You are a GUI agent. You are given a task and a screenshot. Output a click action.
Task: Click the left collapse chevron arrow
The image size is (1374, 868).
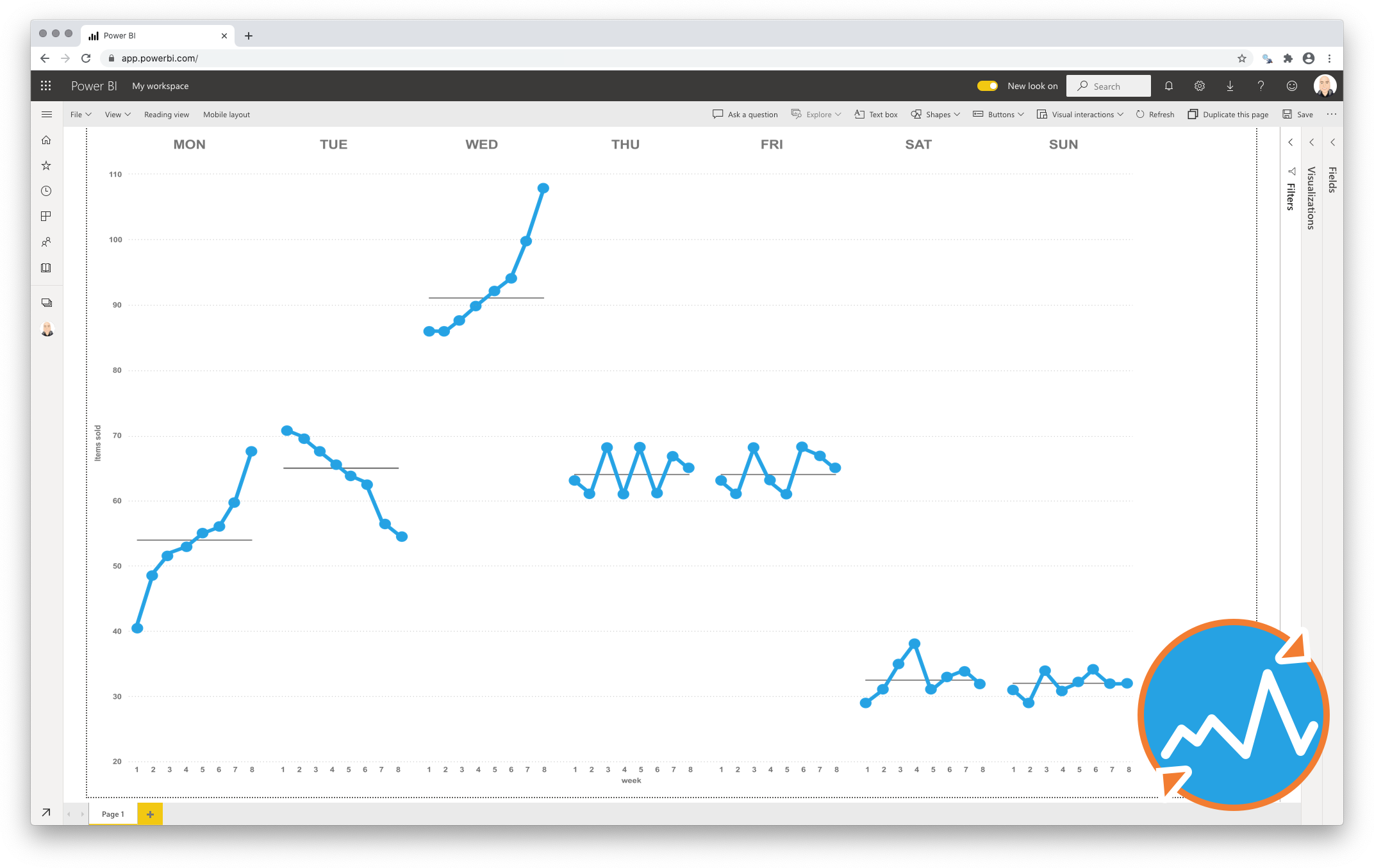click(x=1291, y=140)
